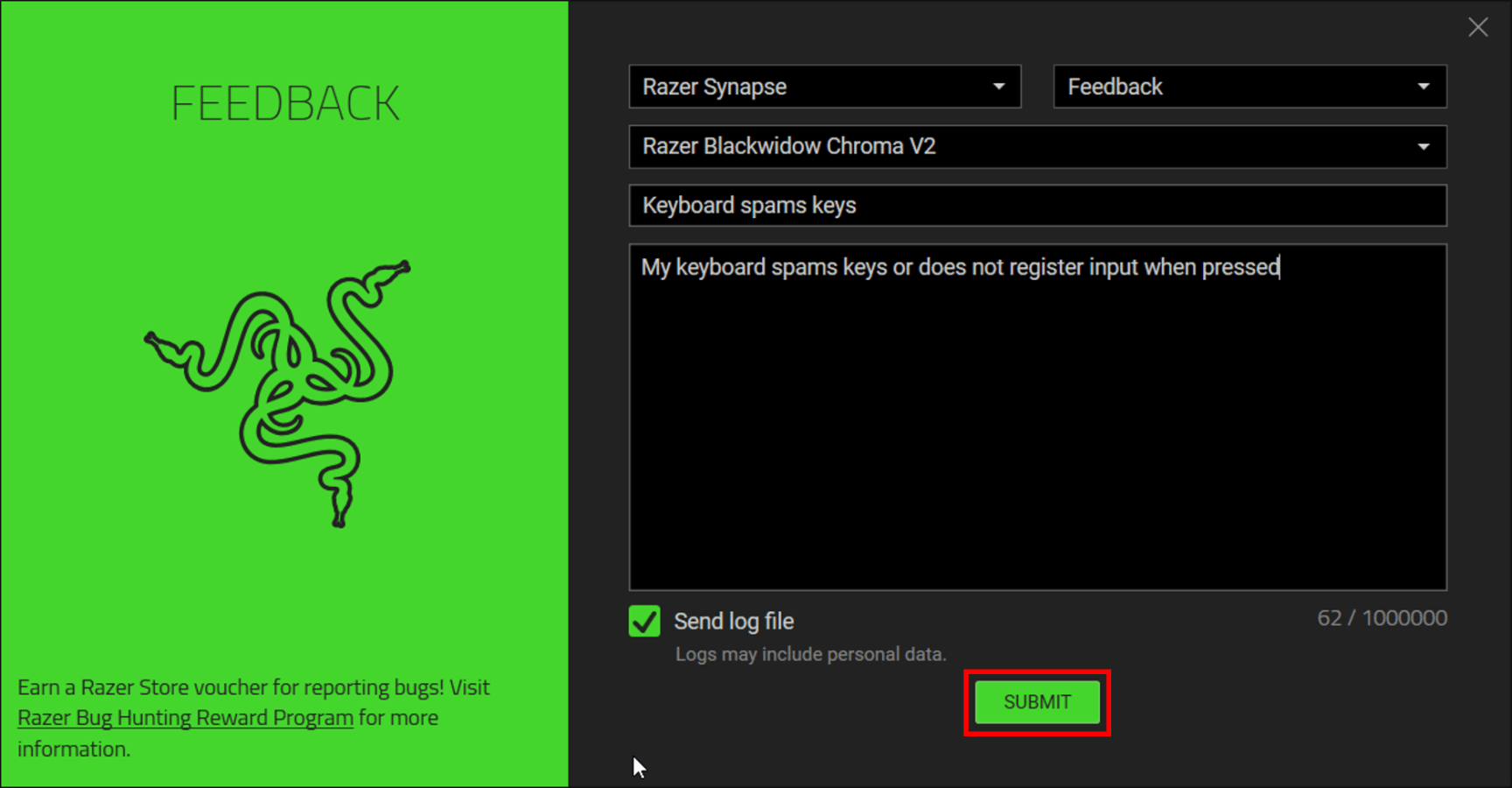This screenshot has height=788, width=1512.
Task: Click the FEEDBACK heading on the green panel
Action: (285, 103)
